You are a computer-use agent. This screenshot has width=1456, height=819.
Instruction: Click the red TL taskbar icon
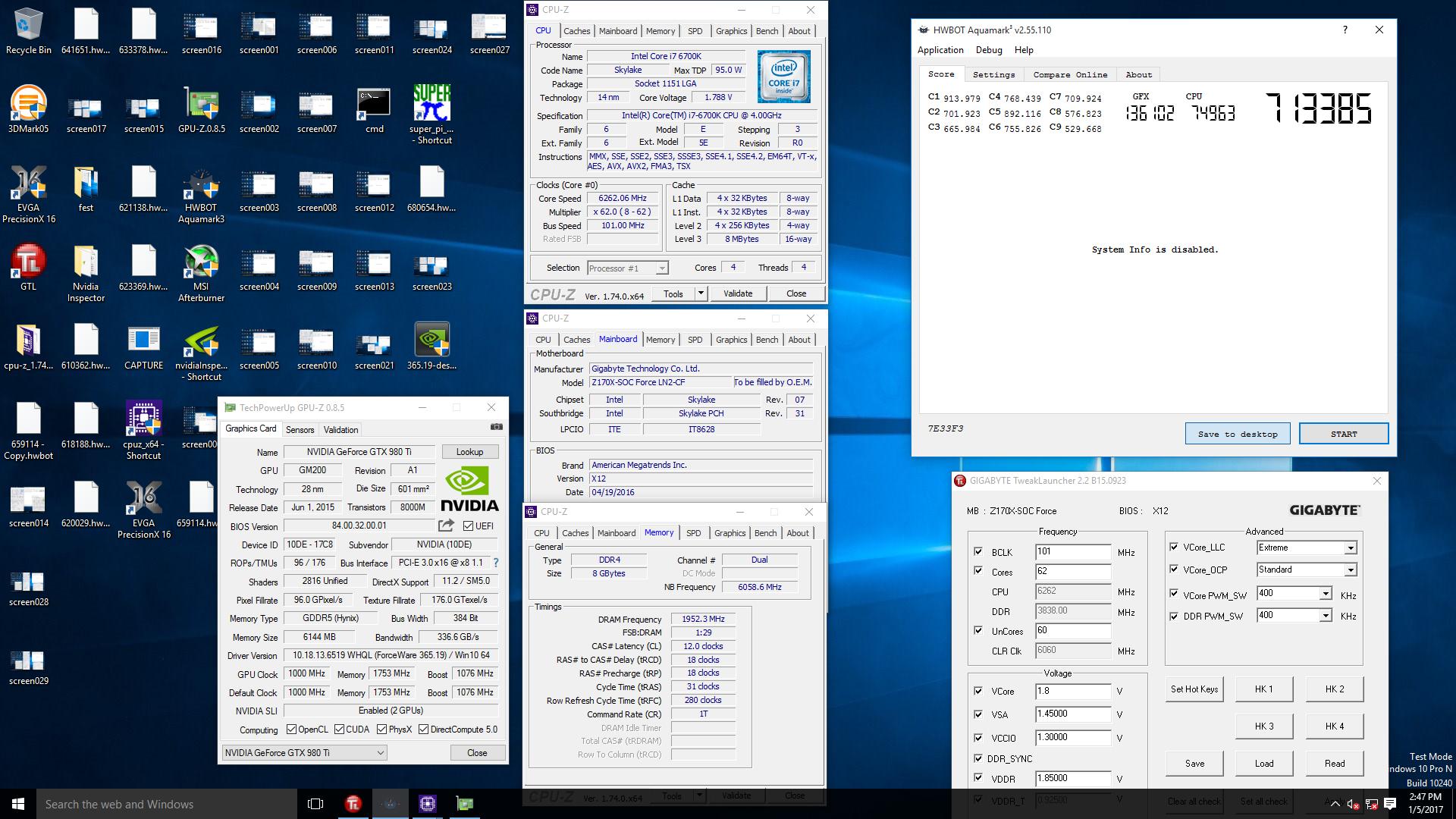[353, 804]
